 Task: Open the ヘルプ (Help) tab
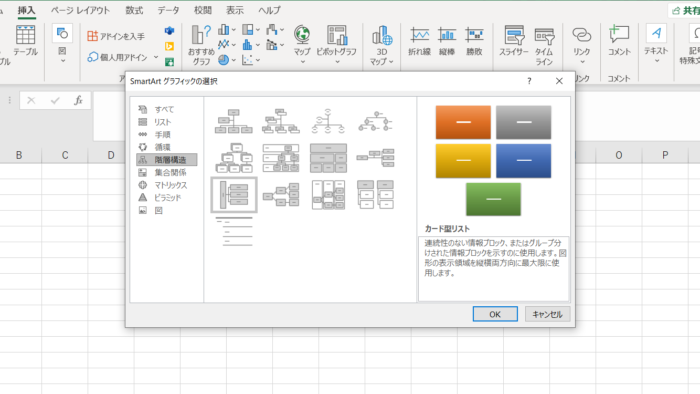tap(270, 10)
